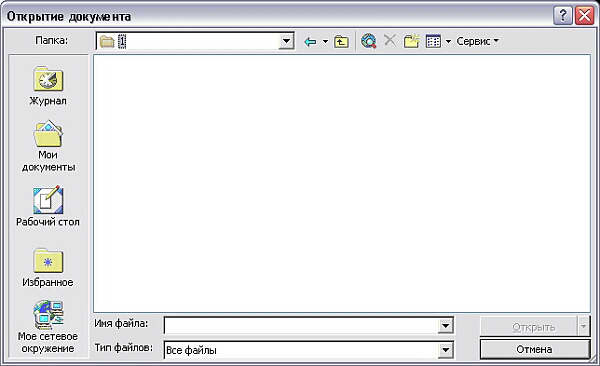Click the Help question mark button
Screen dimensions: 600x366
pos(563,16)
